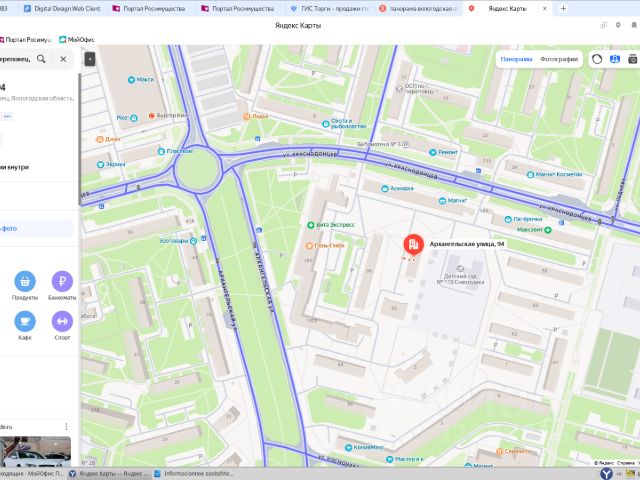This screenshot has width=640, height=480.
Task: Click the Библиотека № 1 marker
Action: coord(406,144)
